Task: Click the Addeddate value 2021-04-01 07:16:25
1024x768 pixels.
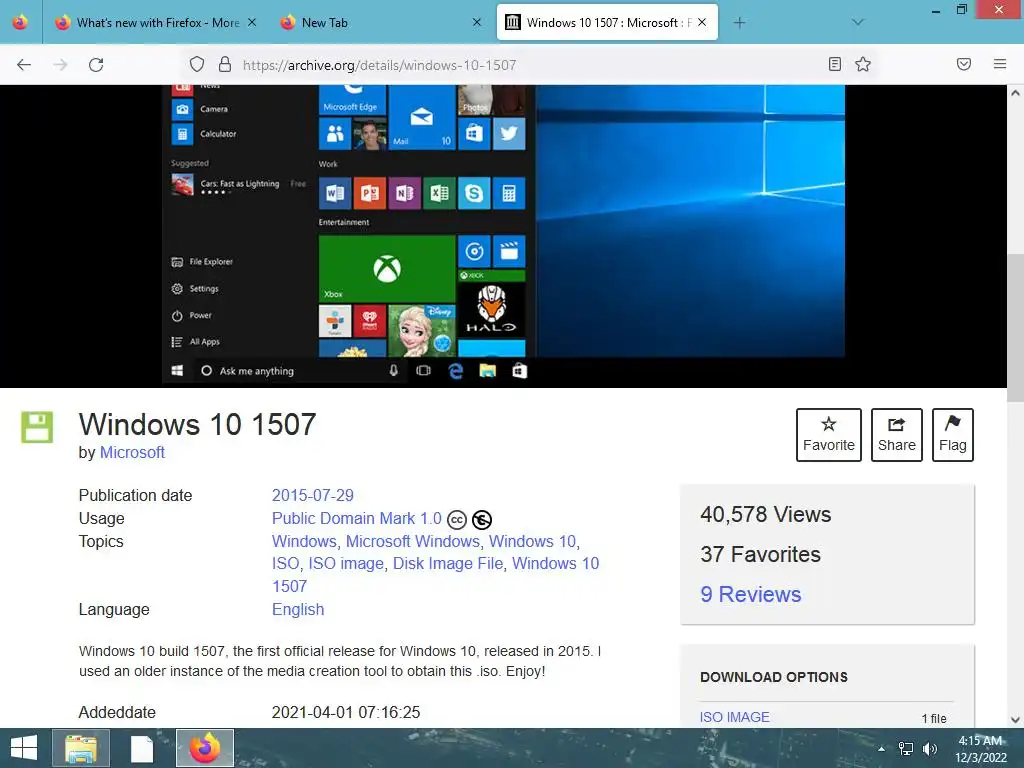Action: click(346, 712)
